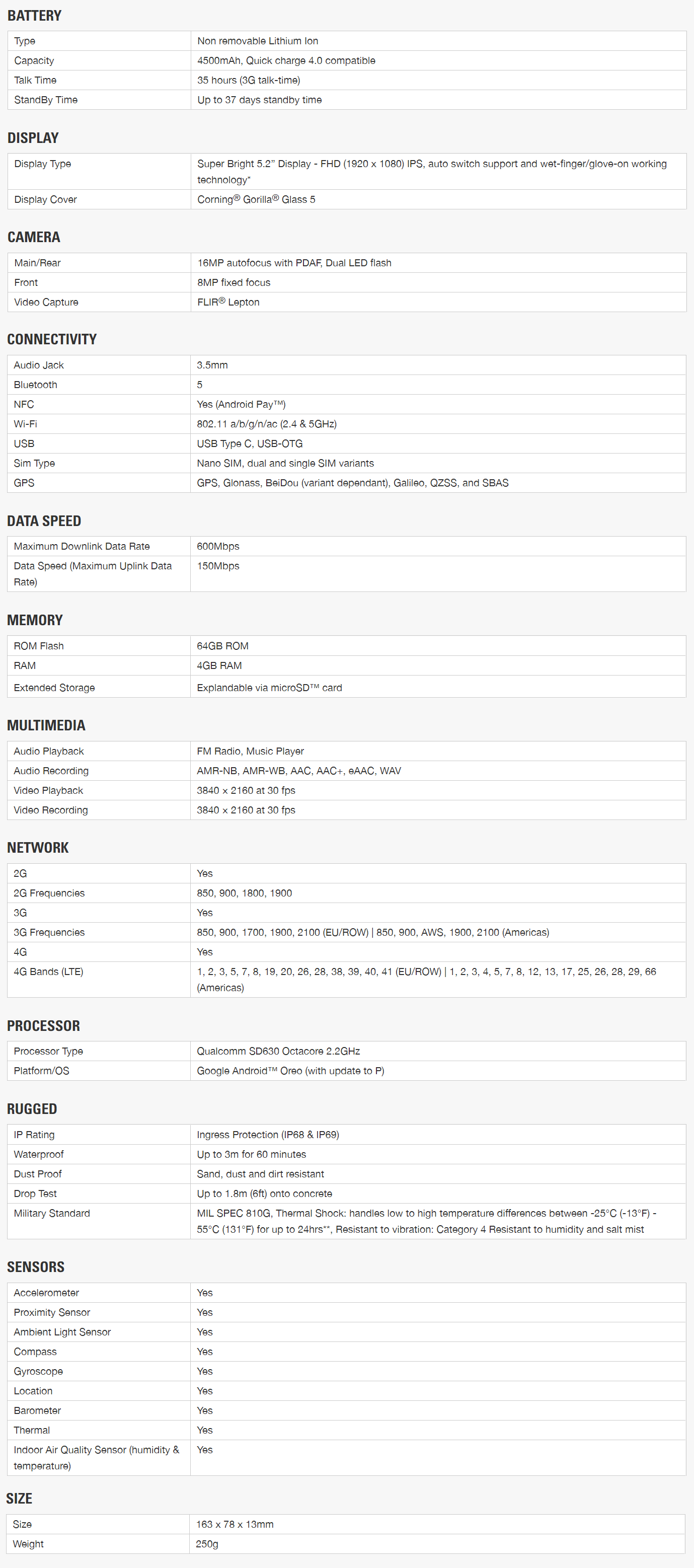Viewport: 694px width, 1568px height.
Task: Click the BATTERY section heading
Action: tap(34, 15)
